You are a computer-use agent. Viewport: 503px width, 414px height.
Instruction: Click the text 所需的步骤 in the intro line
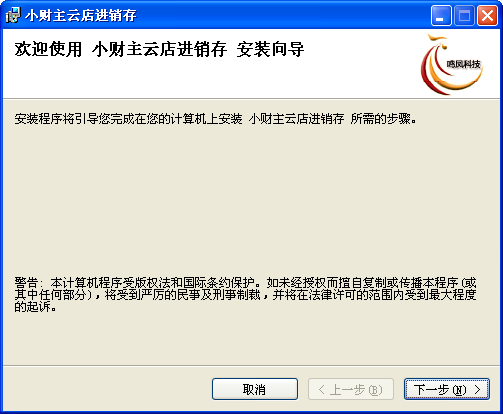380,119
